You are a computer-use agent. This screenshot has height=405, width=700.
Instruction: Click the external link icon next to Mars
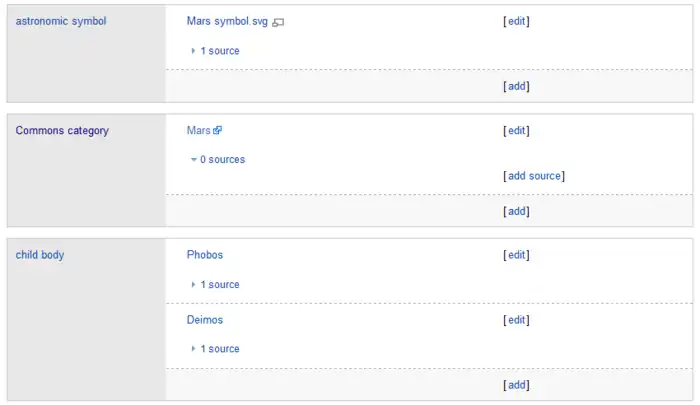[x=217, y=131]
